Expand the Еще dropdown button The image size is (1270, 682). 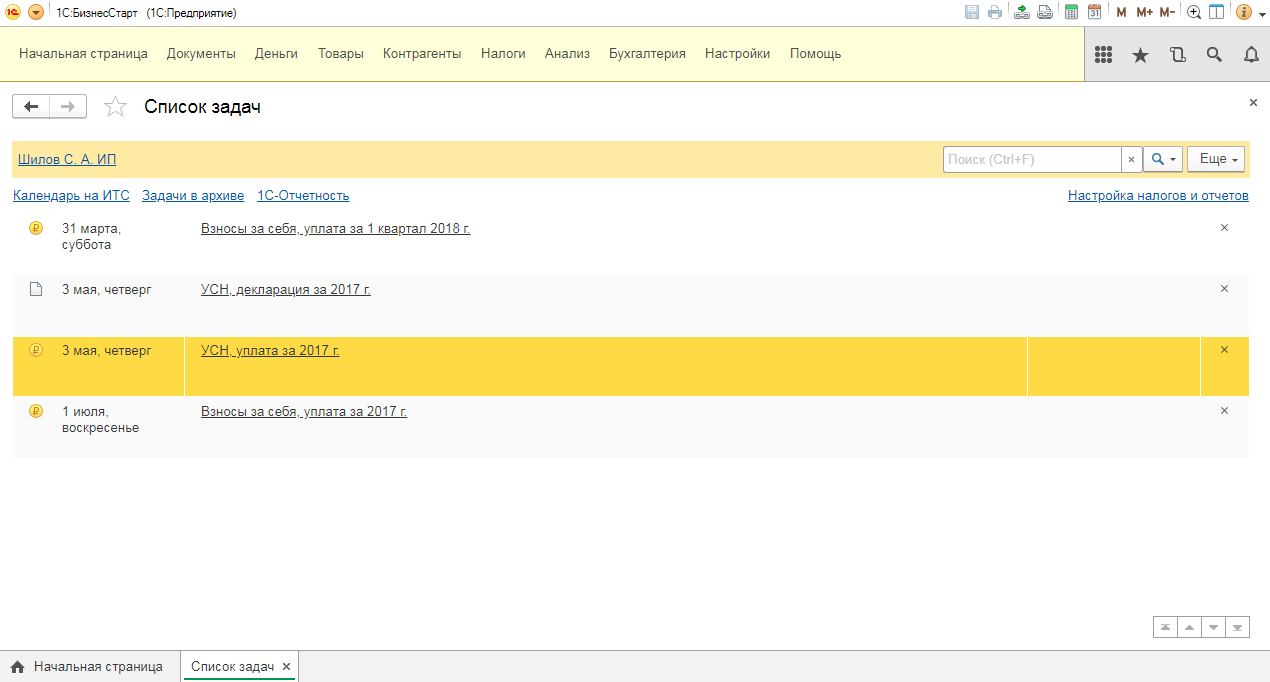(1215, 159)
